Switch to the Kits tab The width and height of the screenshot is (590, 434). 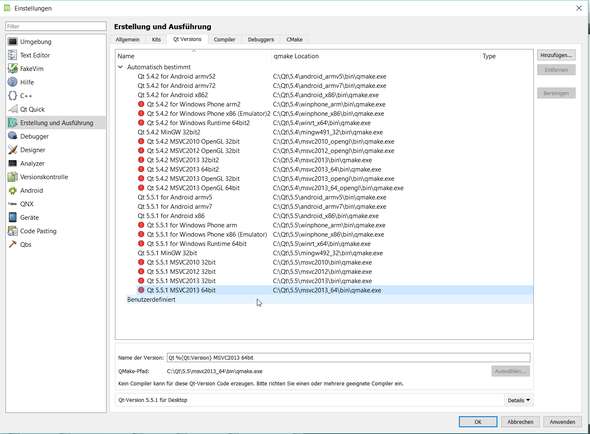tap(156, 40)
